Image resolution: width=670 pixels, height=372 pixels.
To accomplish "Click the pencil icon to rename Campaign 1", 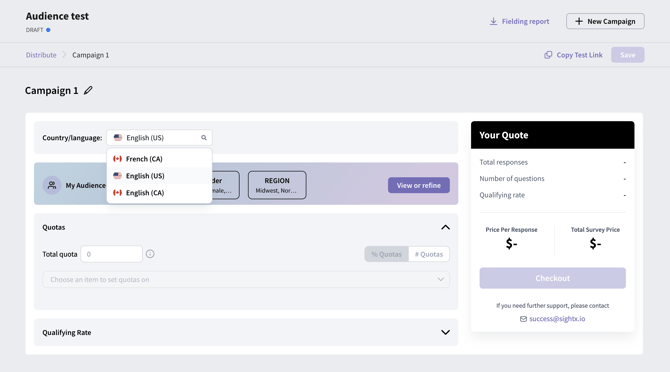I will pos(88,91).
